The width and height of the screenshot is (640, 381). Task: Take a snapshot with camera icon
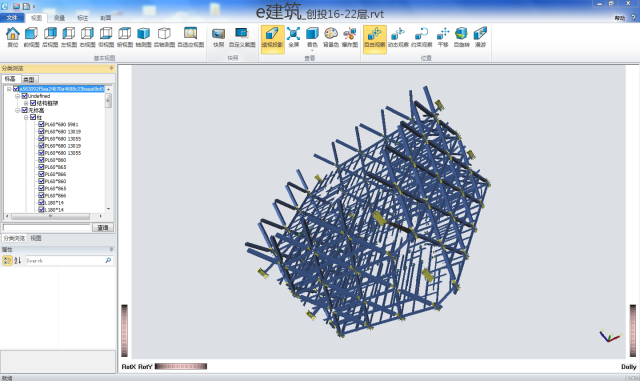[218, 37]
